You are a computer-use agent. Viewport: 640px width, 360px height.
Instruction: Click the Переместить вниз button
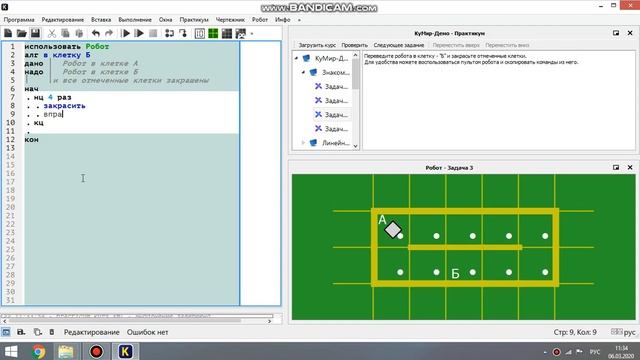click(507, 45)
